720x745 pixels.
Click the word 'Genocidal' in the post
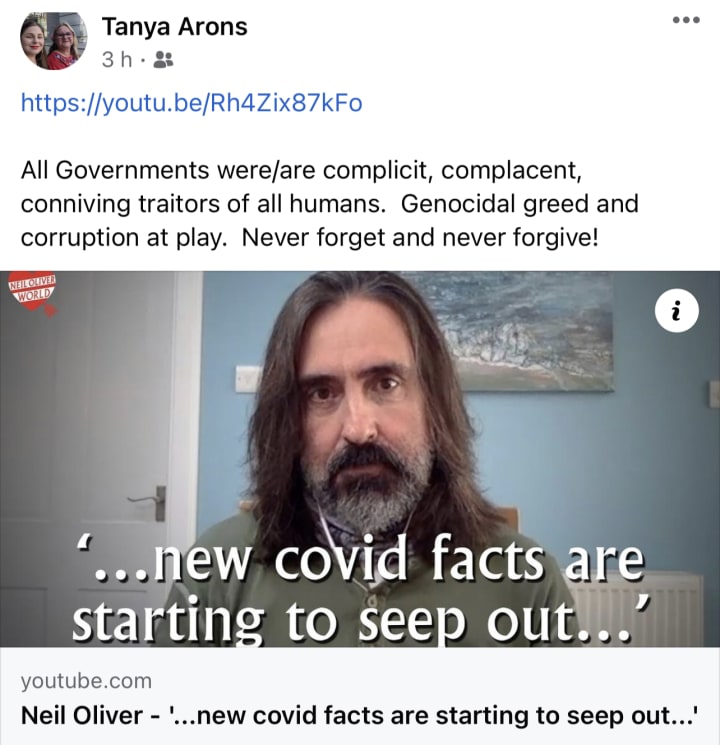coord(458,204)
